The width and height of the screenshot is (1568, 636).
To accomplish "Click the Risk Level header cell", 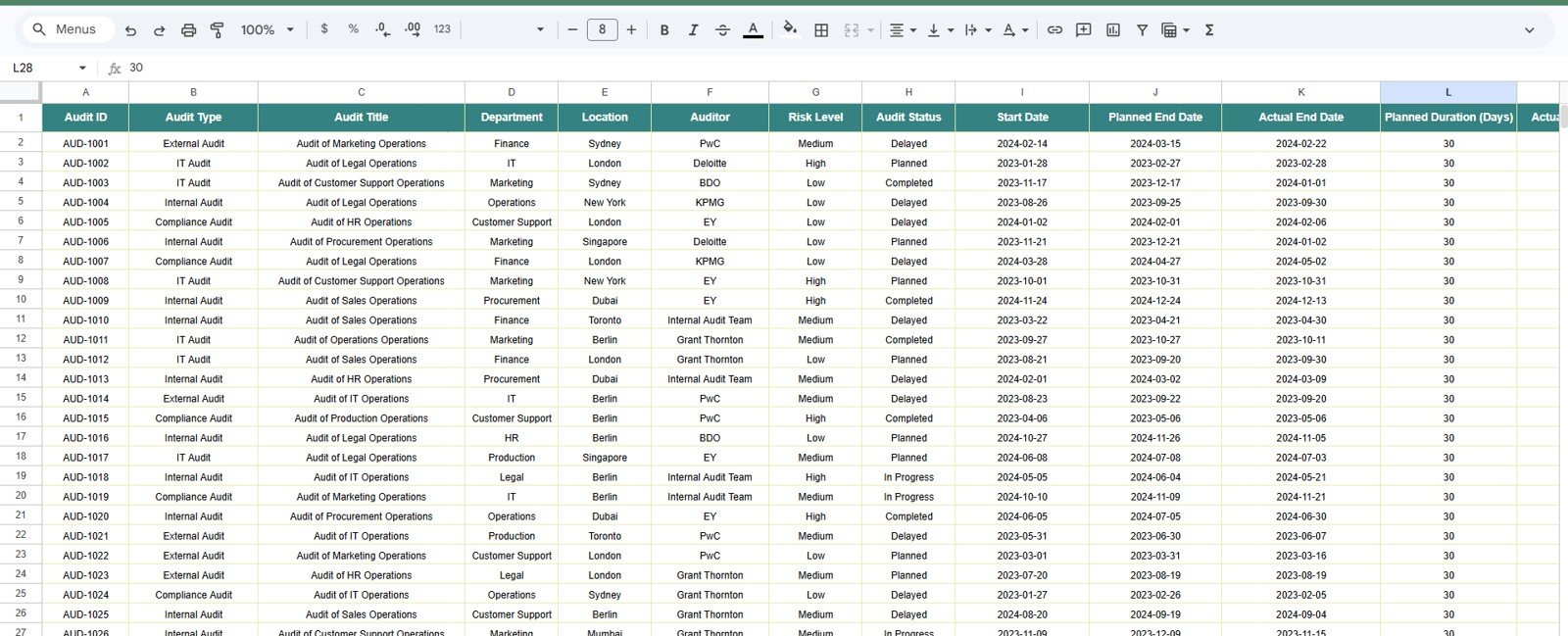I will coord(815,117).
